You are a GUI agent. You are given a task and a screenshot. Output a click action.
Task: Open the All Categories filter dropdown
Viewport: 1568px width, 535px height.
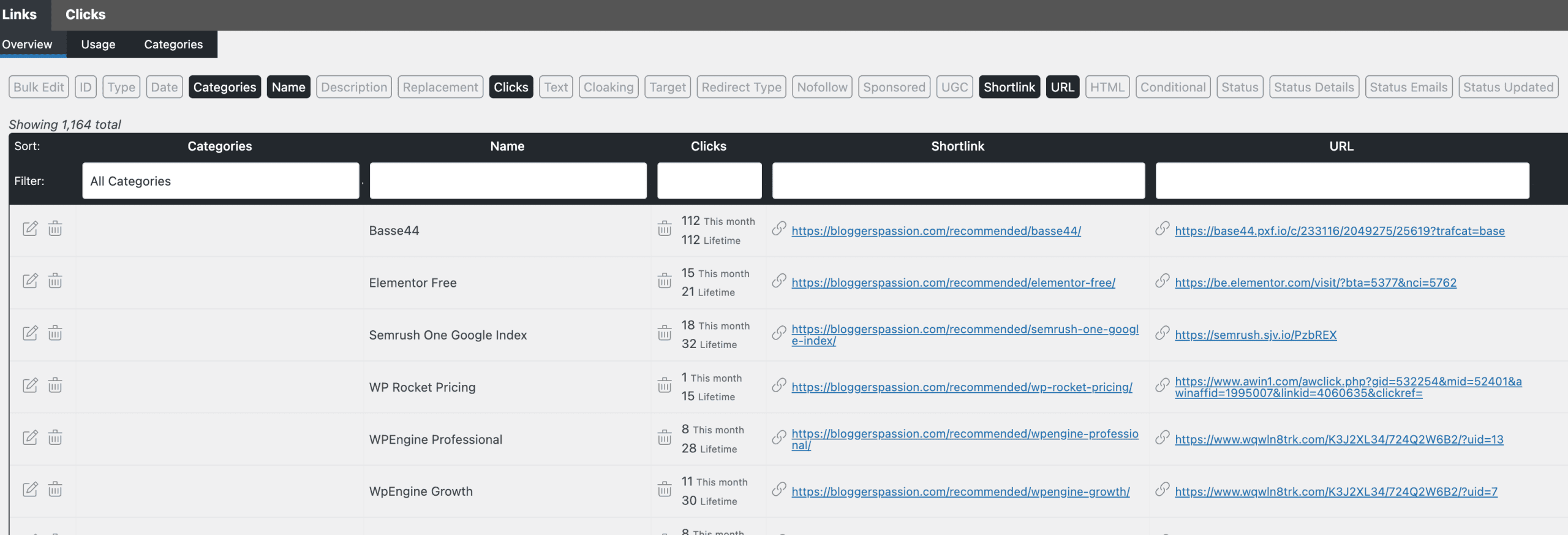coord(221,181)
